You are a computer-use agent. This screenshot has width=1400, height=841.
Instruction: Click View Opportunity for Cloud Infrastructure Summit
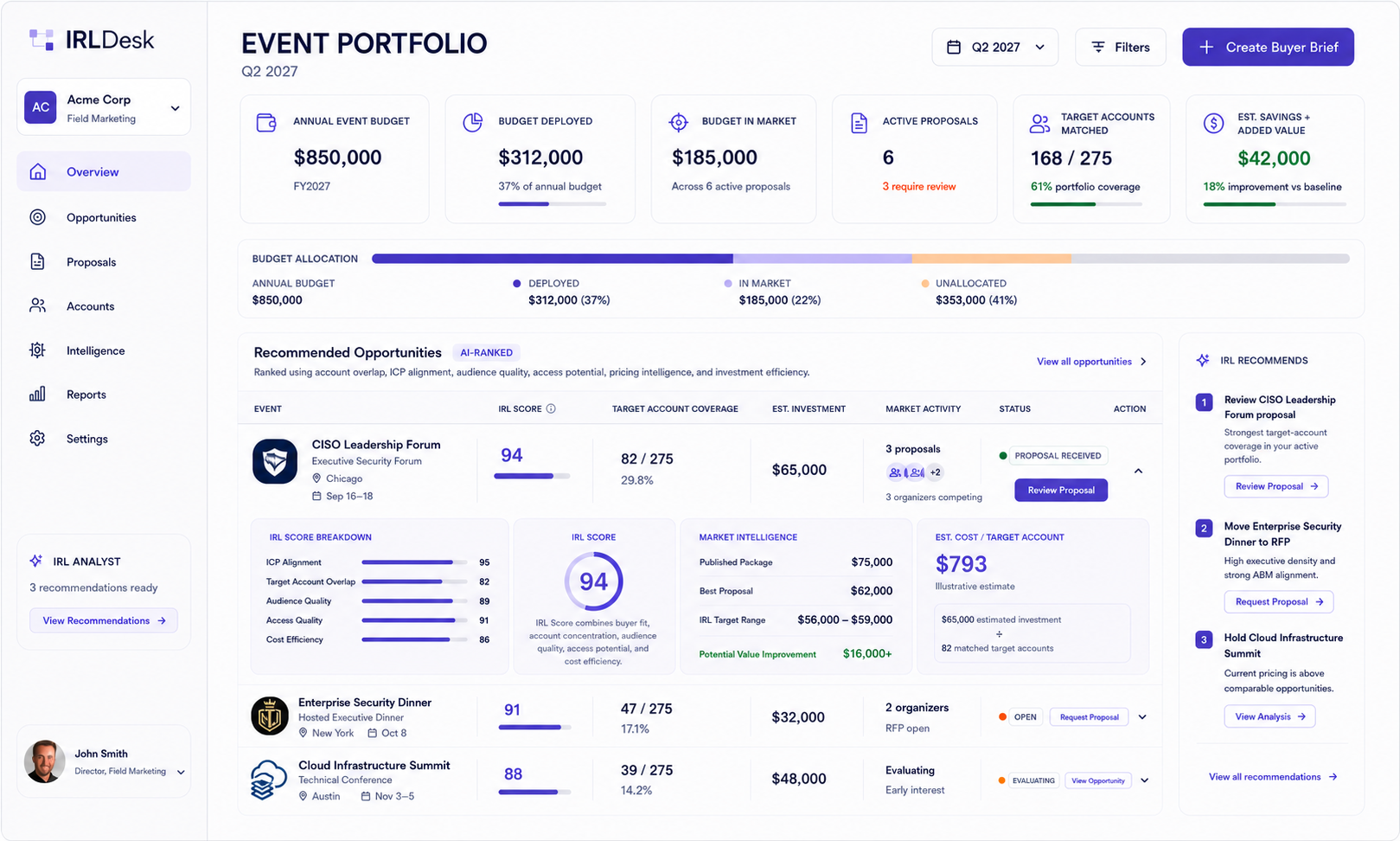(1098, 780)
